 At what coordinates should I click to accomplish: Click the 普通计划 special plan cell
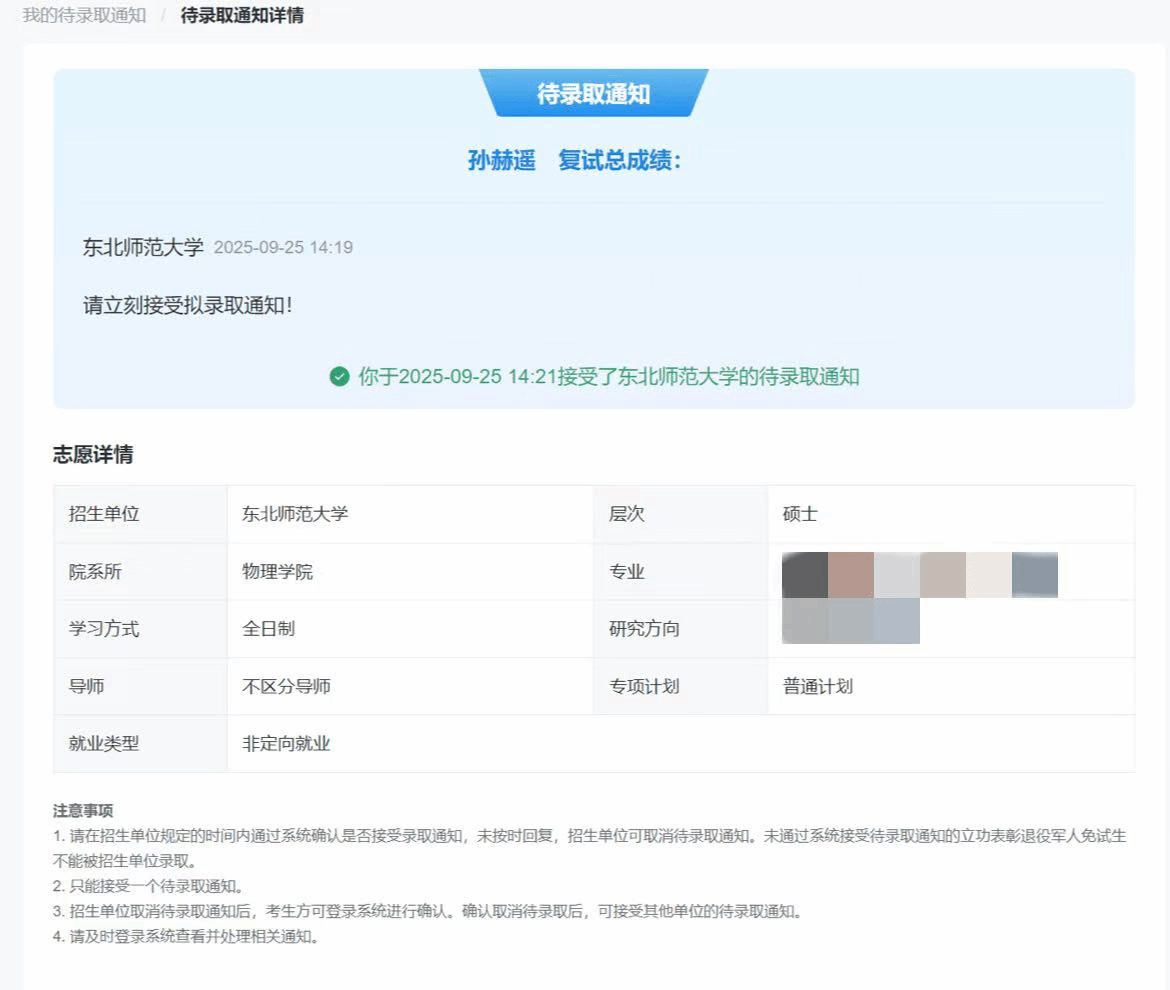tap(817, 686)
